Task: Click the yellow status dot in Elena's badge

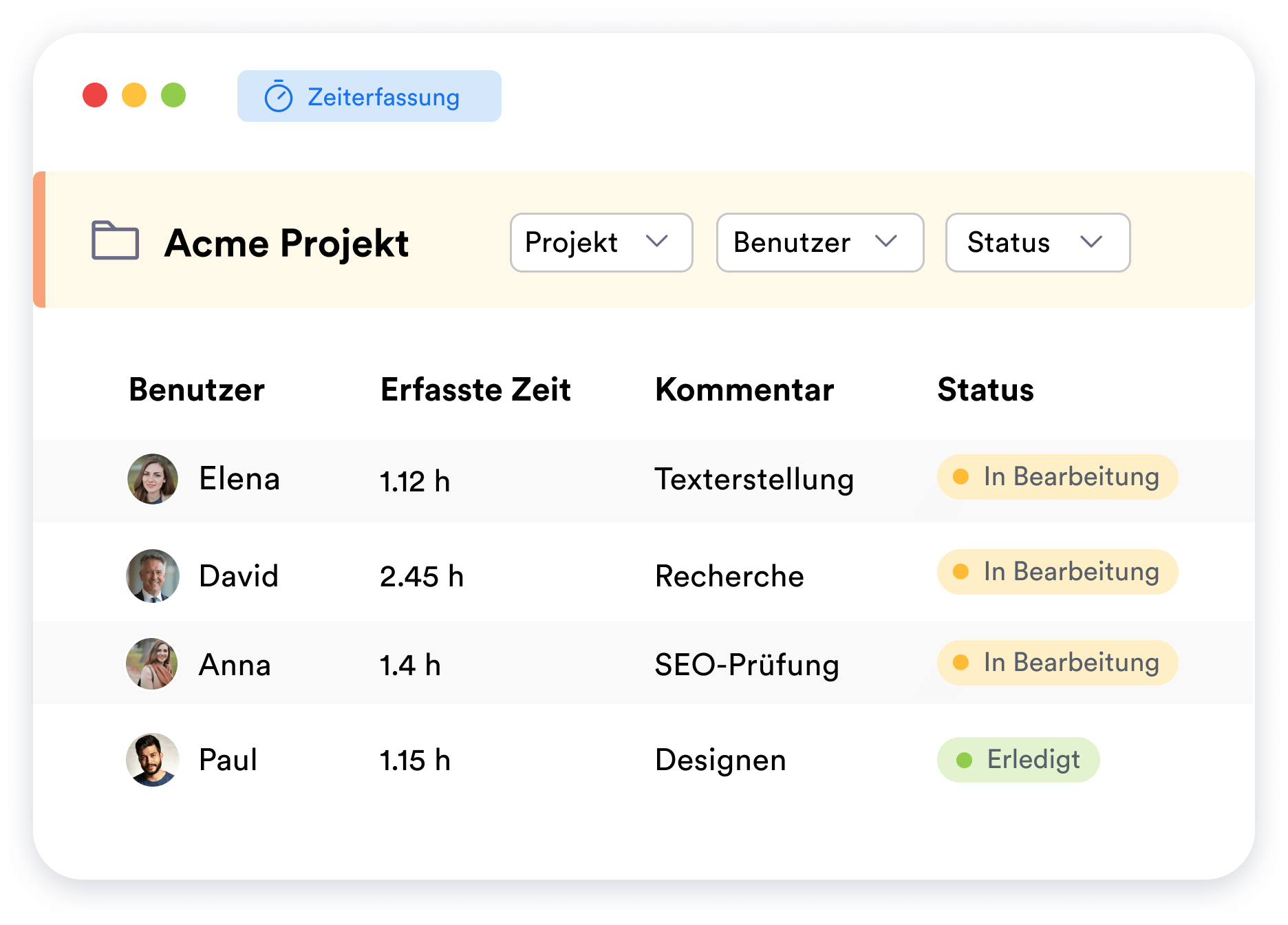Action: [x=961, y=476]
